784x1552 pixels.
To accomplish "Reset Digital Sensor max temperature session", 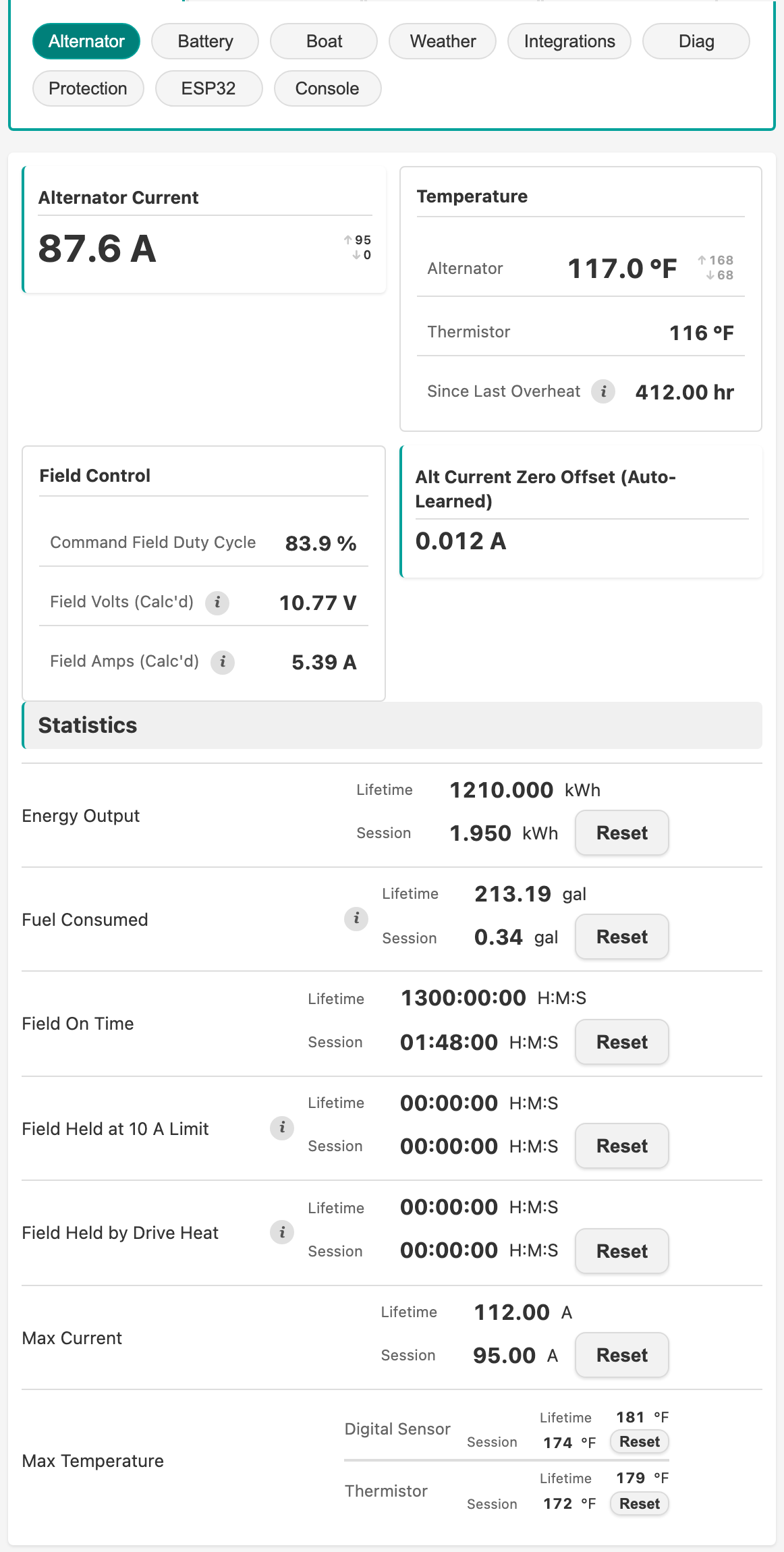I will pyautogui.click(x=640, y=1442).
